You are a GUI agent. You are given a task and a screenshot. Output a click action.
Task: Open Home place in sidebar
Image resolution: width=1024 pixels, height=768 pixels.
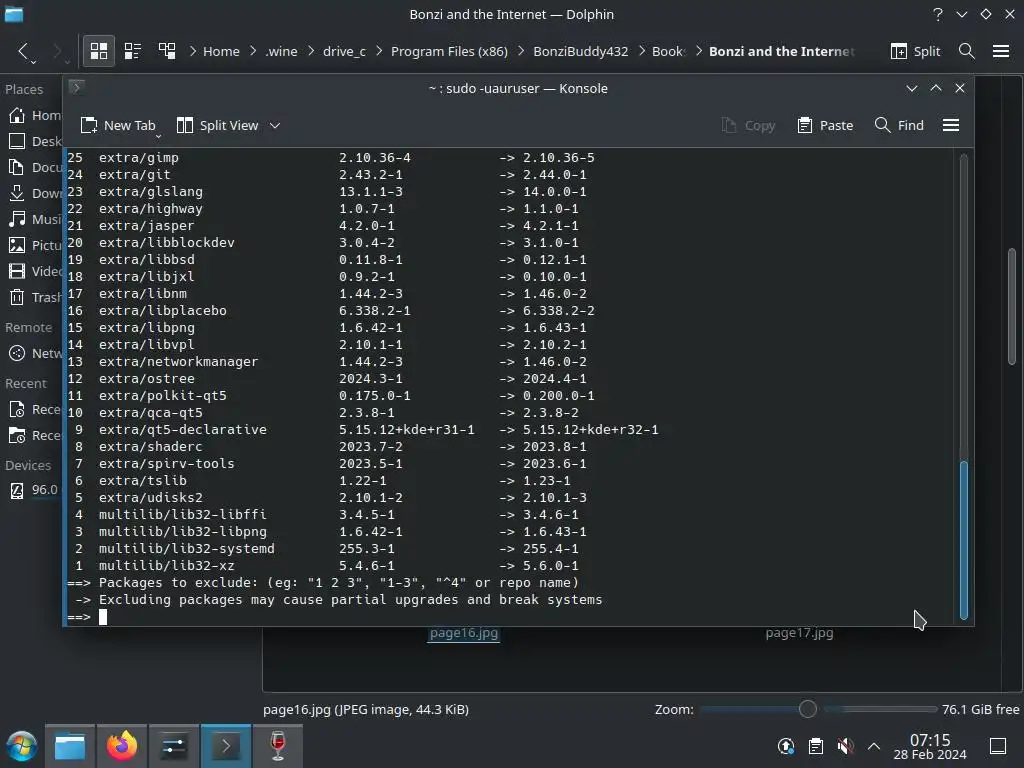tap(35, 116)
